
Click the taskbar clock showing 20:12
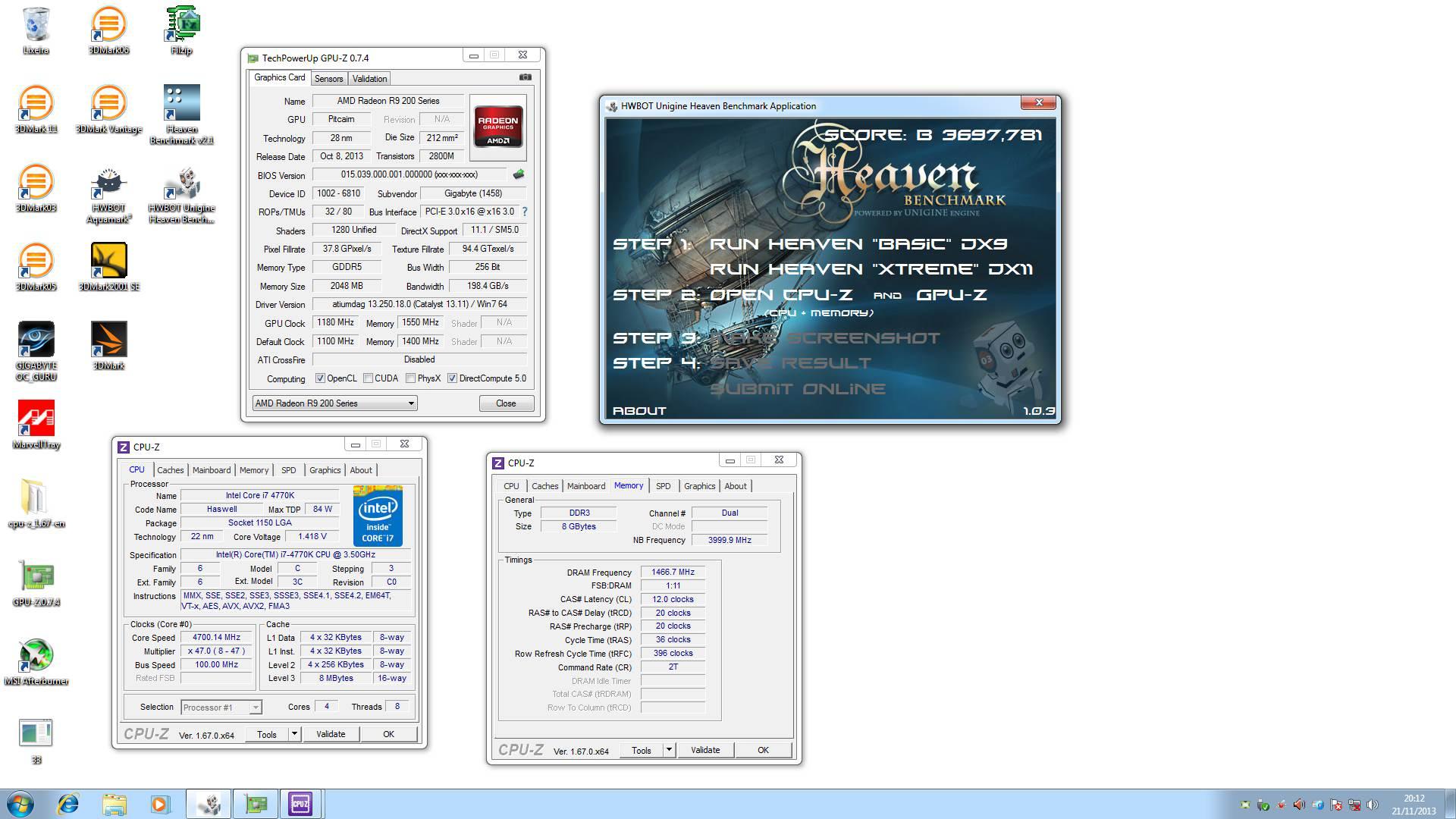pos(1414,805)
